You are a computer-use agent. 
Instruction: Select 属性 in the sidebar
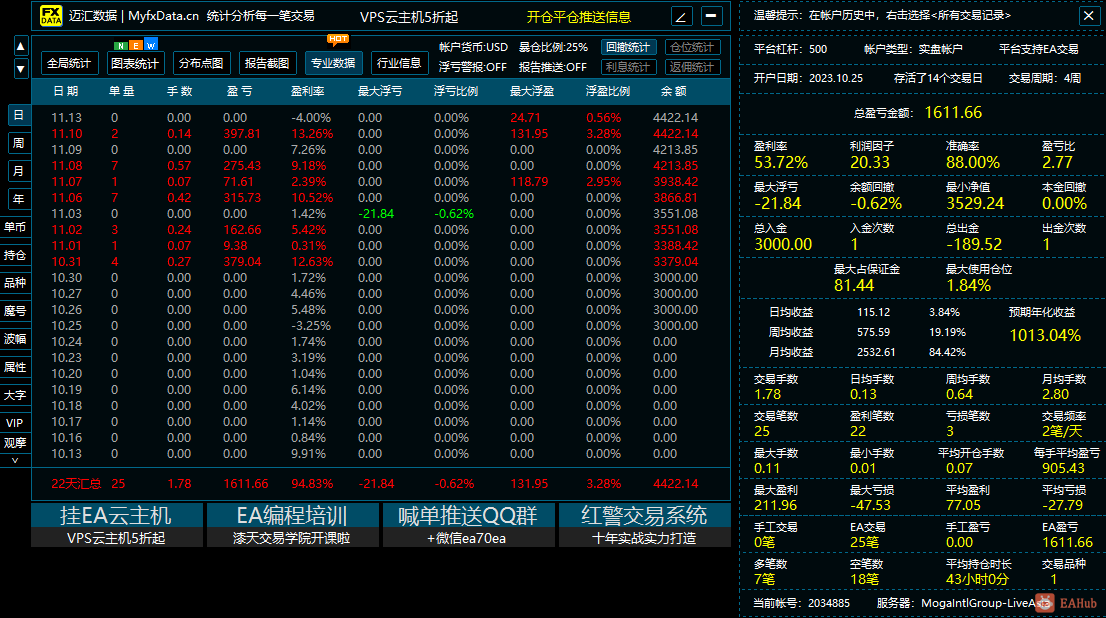pyautogui.click(x=15, y=367)
